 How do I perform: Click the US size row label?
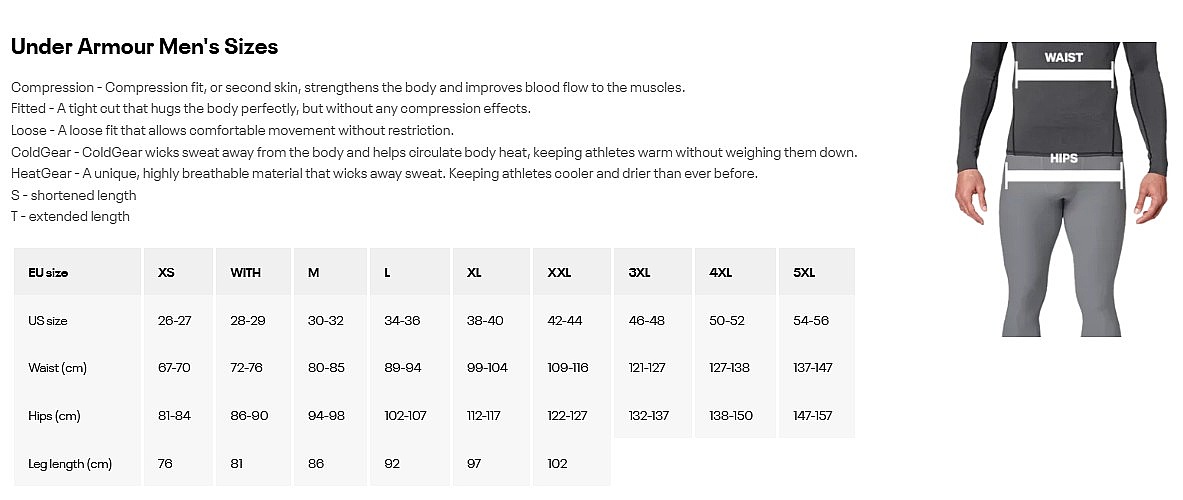tap(48, 321)
